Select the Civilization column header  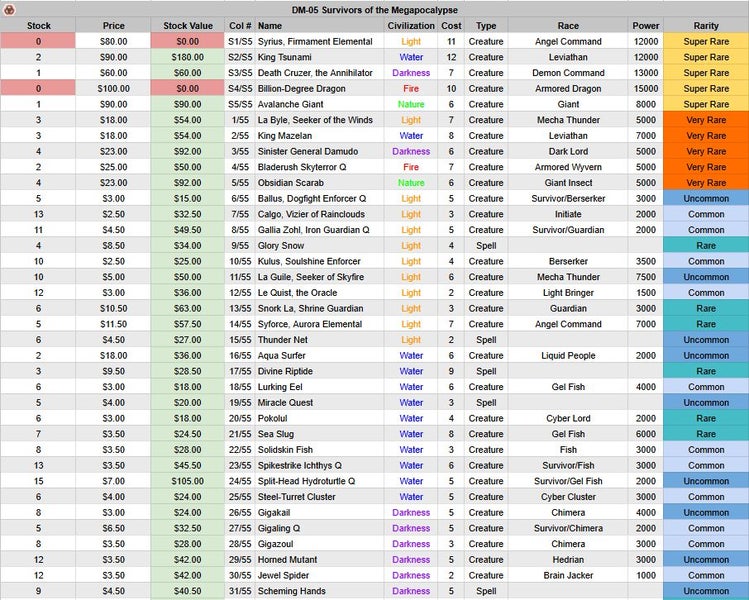coord(411,26)
